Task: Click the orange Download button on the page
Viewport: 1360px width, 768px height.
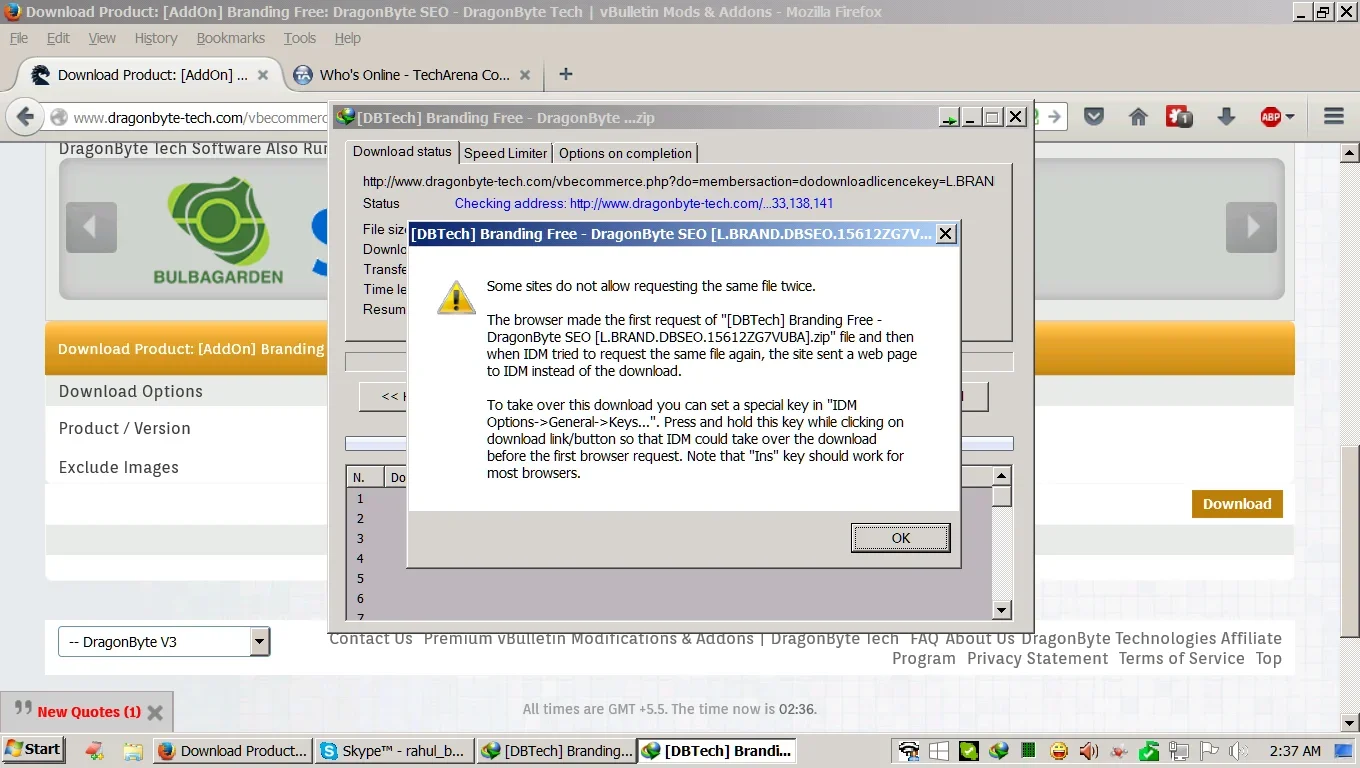Action: click(x=1237, y=504)
